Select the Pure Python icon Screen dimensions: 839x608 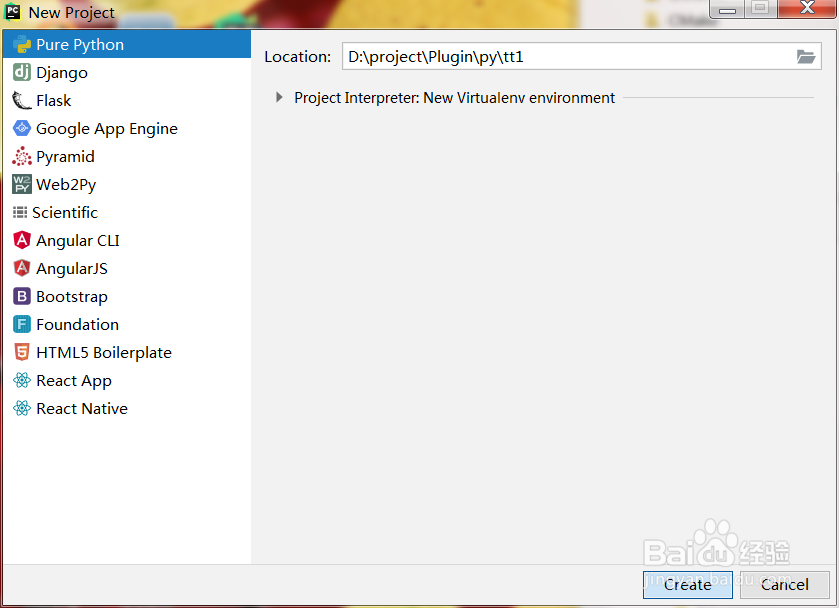coord(22,44)
